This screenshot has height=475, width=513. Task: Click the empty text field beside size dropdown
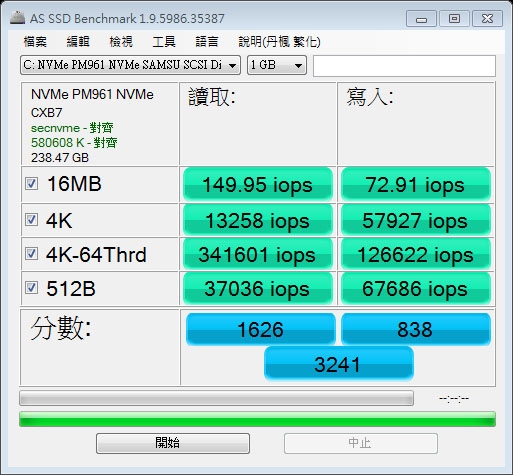pyautogui.click(x=404, y=66)
